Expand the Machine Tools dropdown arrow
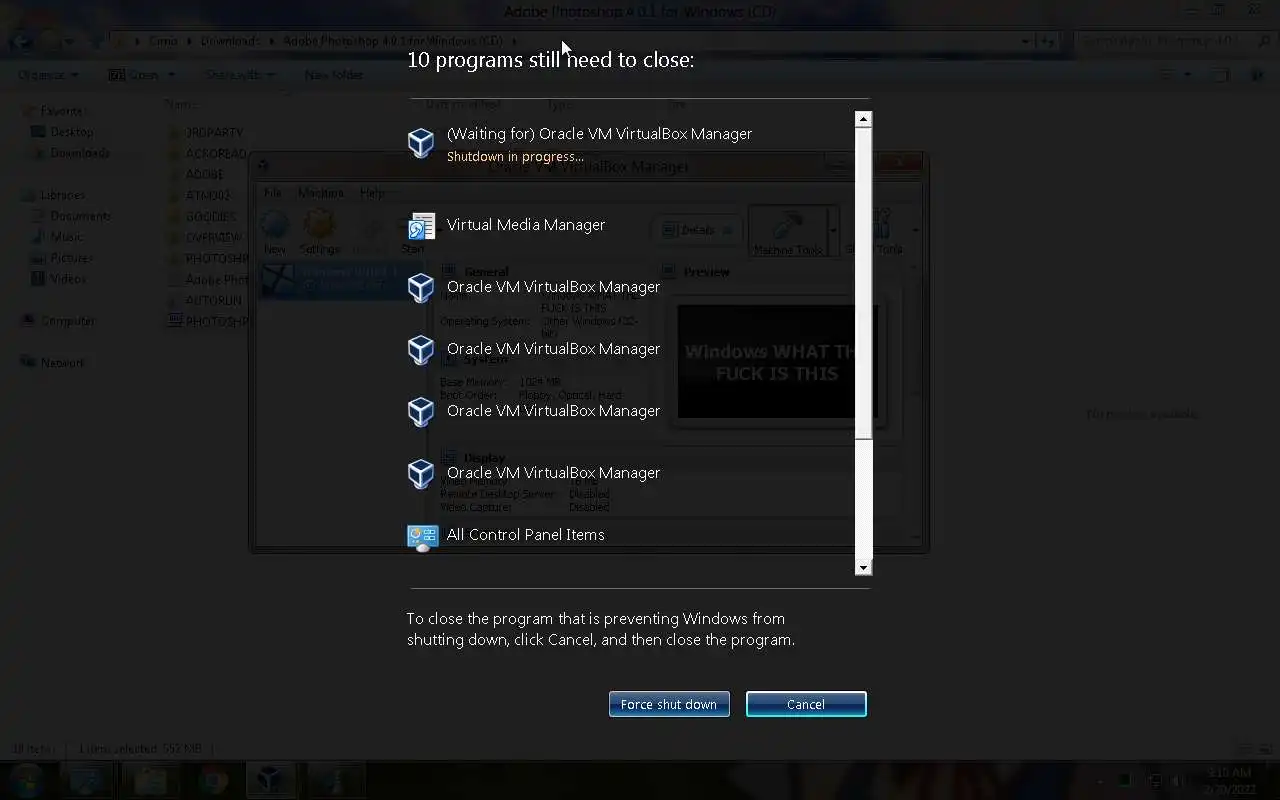The image size is (1280, 800). tap(833, 231)
